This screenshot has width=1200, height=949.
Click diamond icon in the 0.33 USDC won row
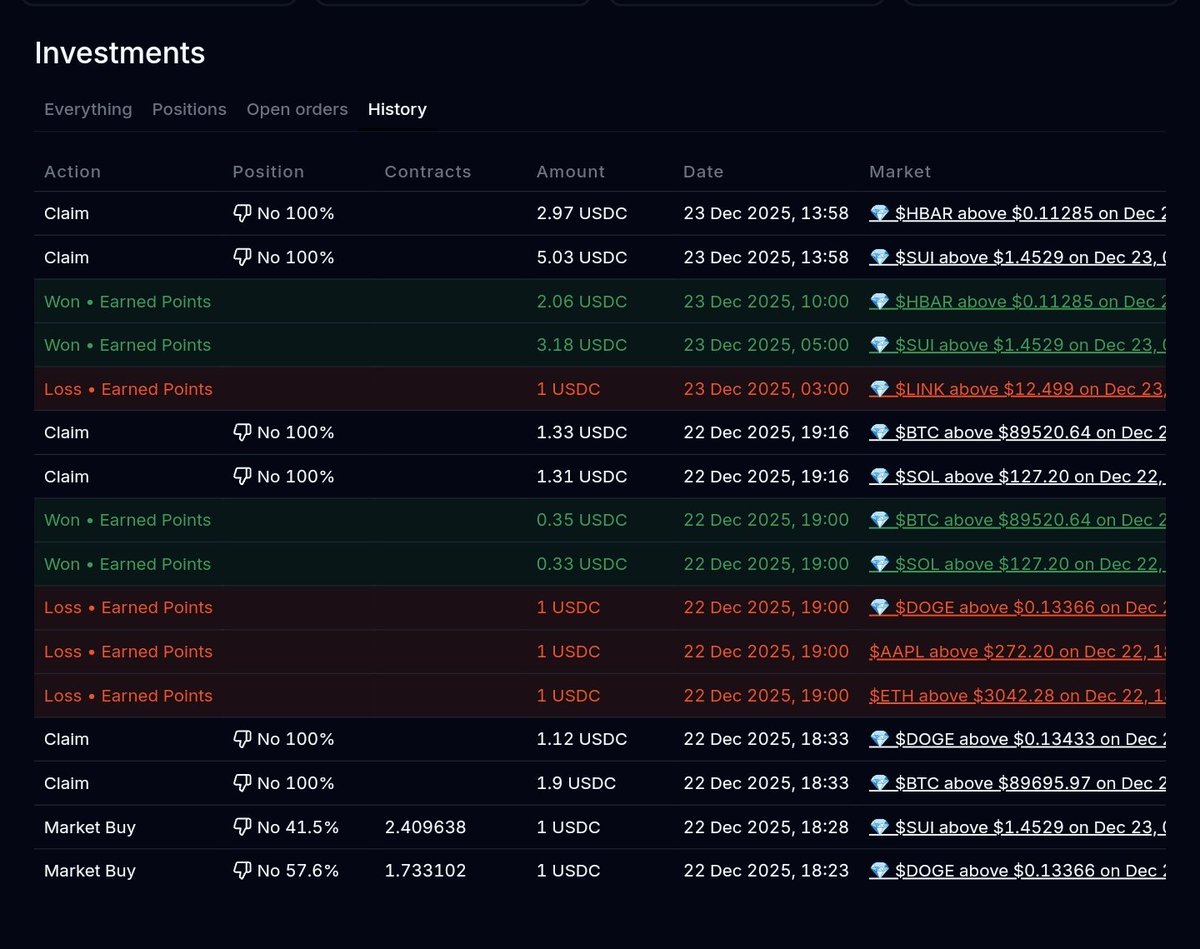pyautogui.click(x=879, y=564)
